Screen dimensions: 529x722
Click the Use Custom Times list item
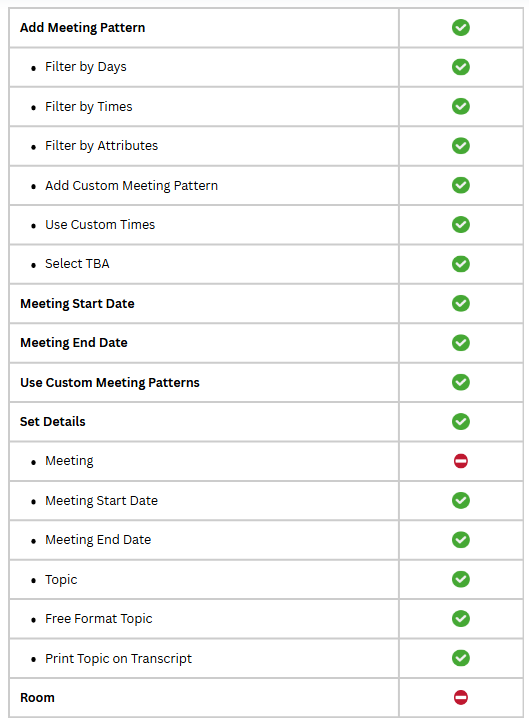click(x=100, y=225)
